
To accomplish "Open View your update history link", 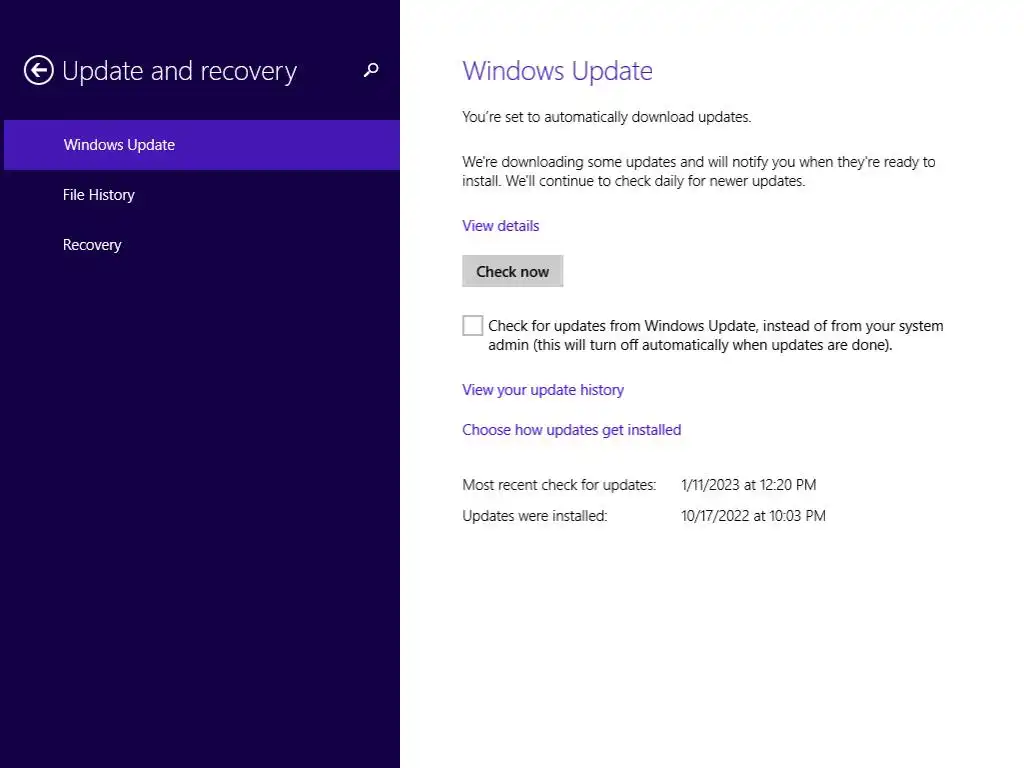I will 543,390.
